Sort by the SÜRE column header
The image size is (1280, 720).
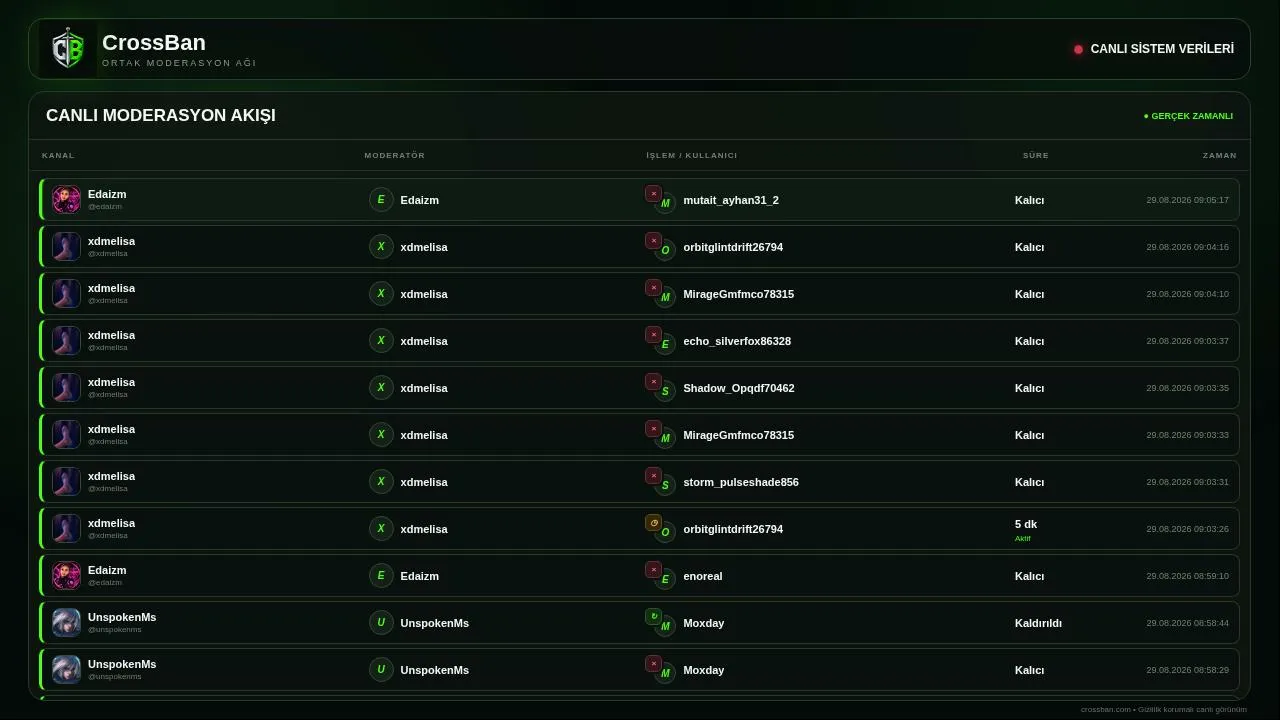pos(1035,155)
